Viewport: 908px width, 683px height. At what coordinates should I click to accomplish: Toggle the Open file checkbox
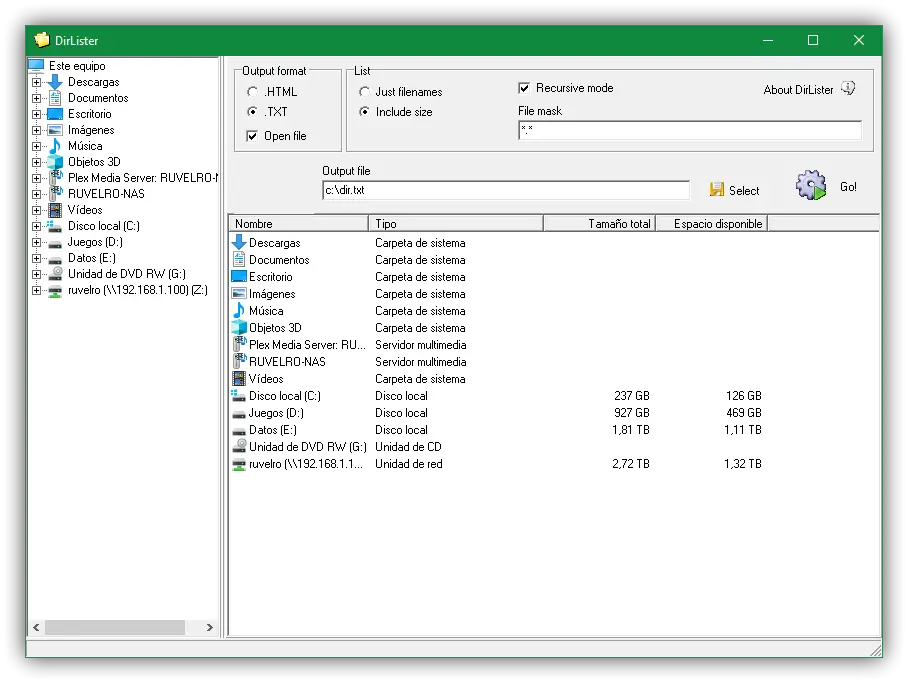pos(252,136)
